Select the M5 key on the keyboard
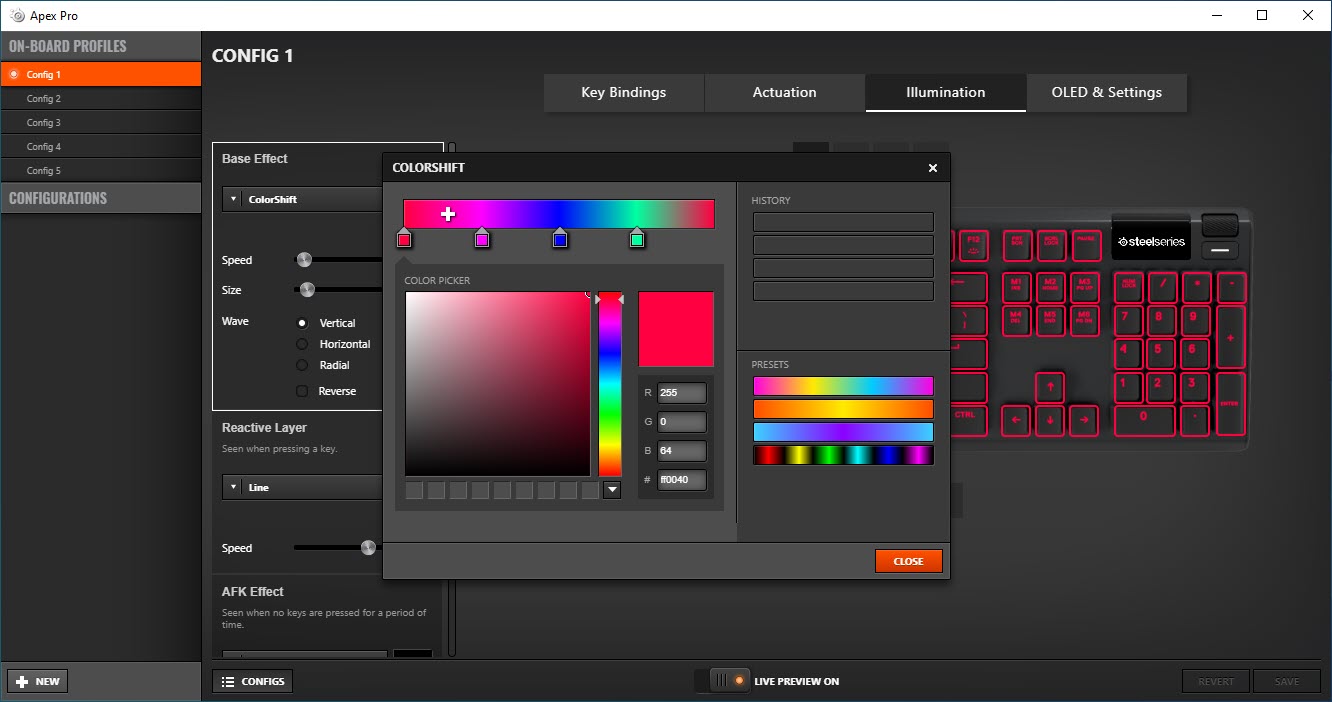Image resolution: width=1332 pixels, height=702 pixels. click(x=1050, y=320)
